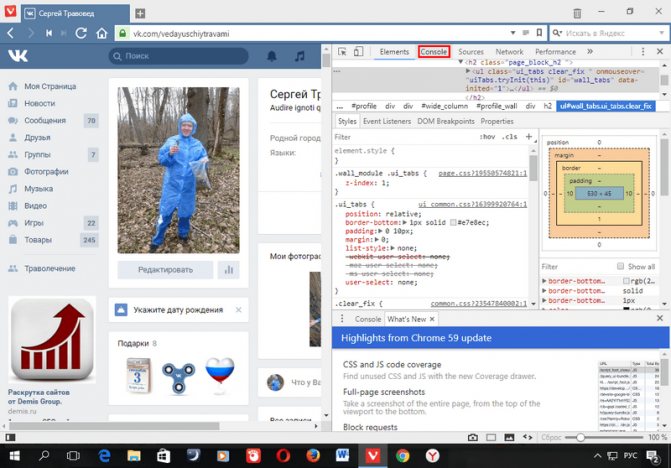
Task: Bookmark this page icon in address bar
Action: coord(539,33)
